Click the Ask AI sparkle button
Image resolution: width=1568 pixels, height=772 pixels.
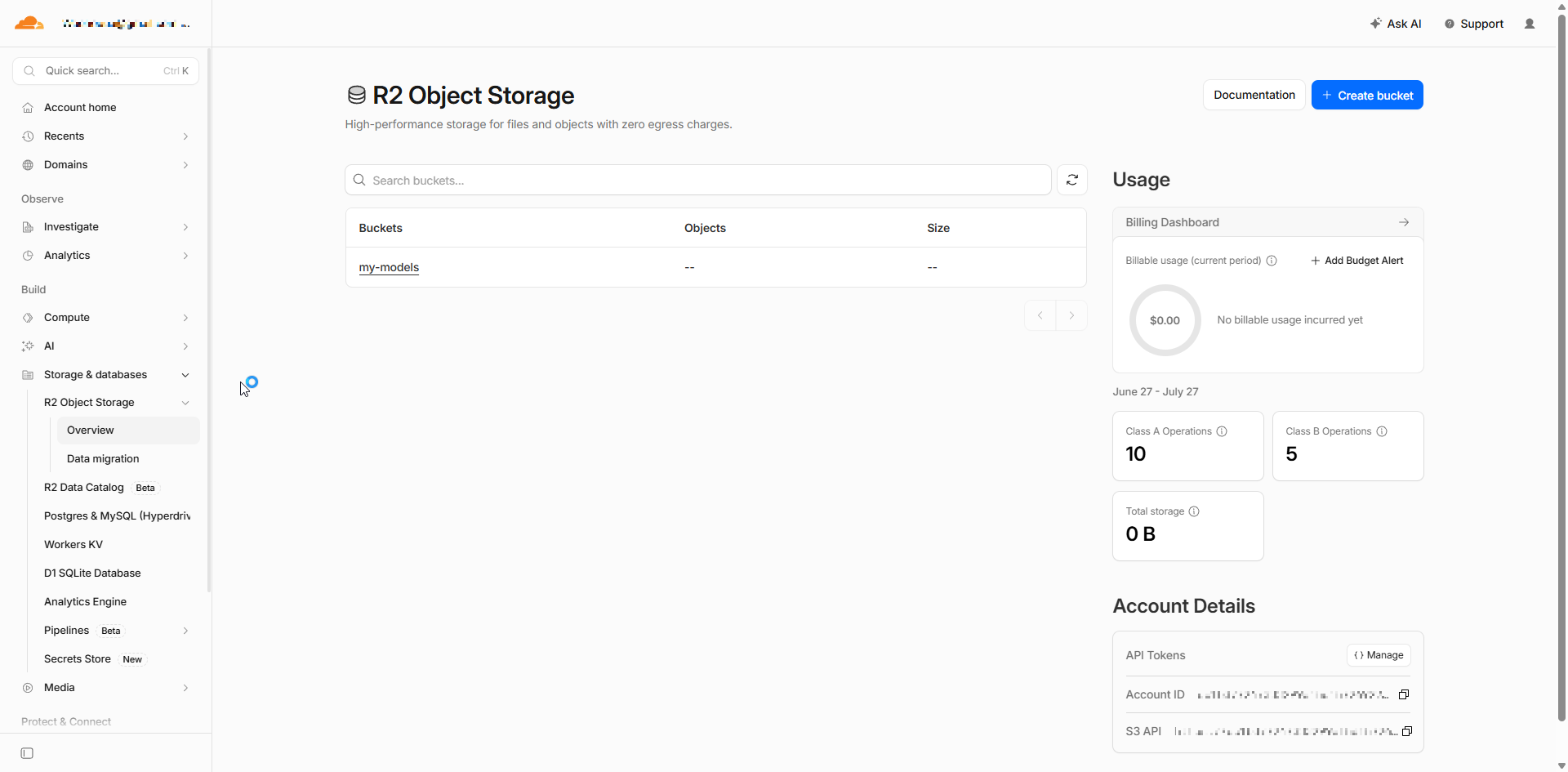tap(1396, 24)
